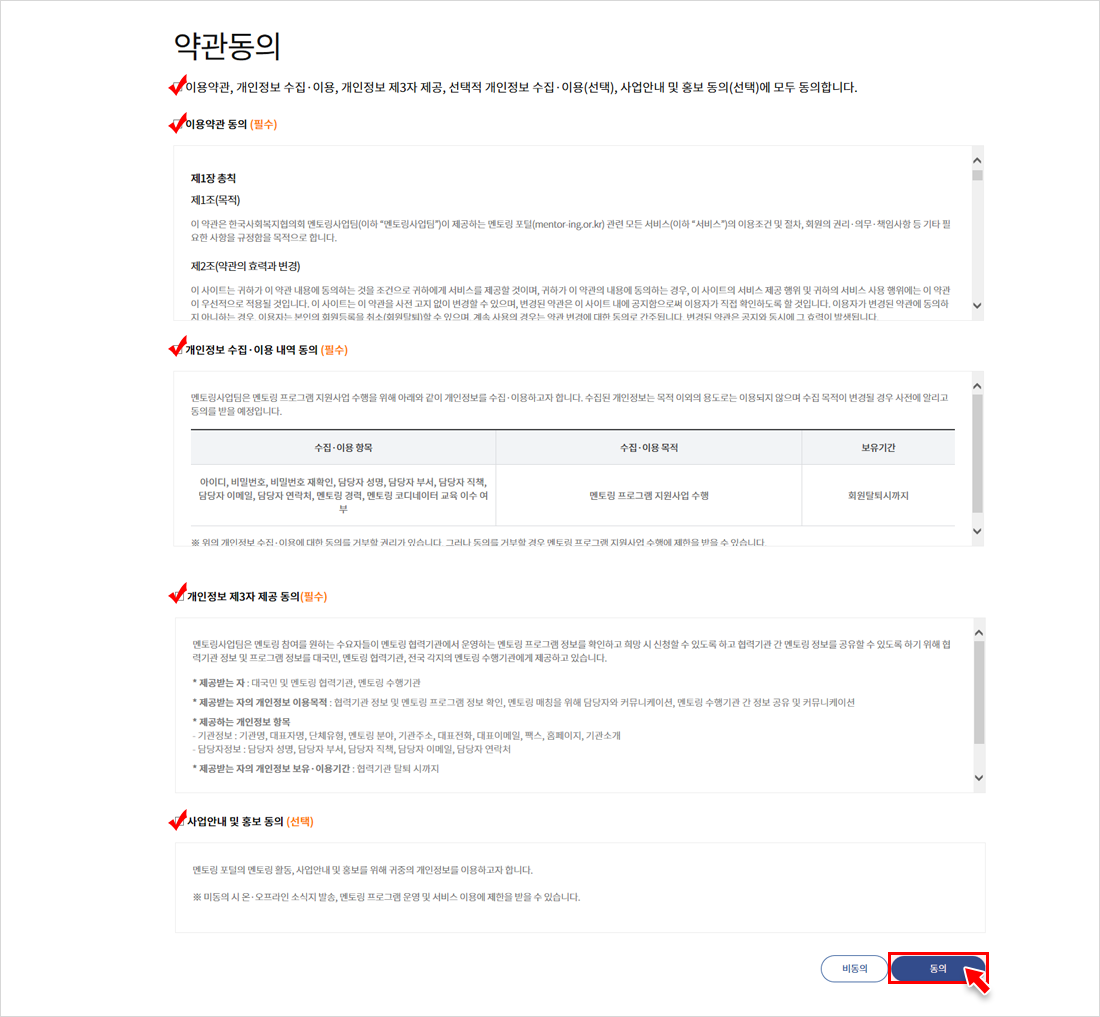This screenshot has height=1017, width=1100.
Task: Click the 비동의 disagree button
Action: coord(854,969)
